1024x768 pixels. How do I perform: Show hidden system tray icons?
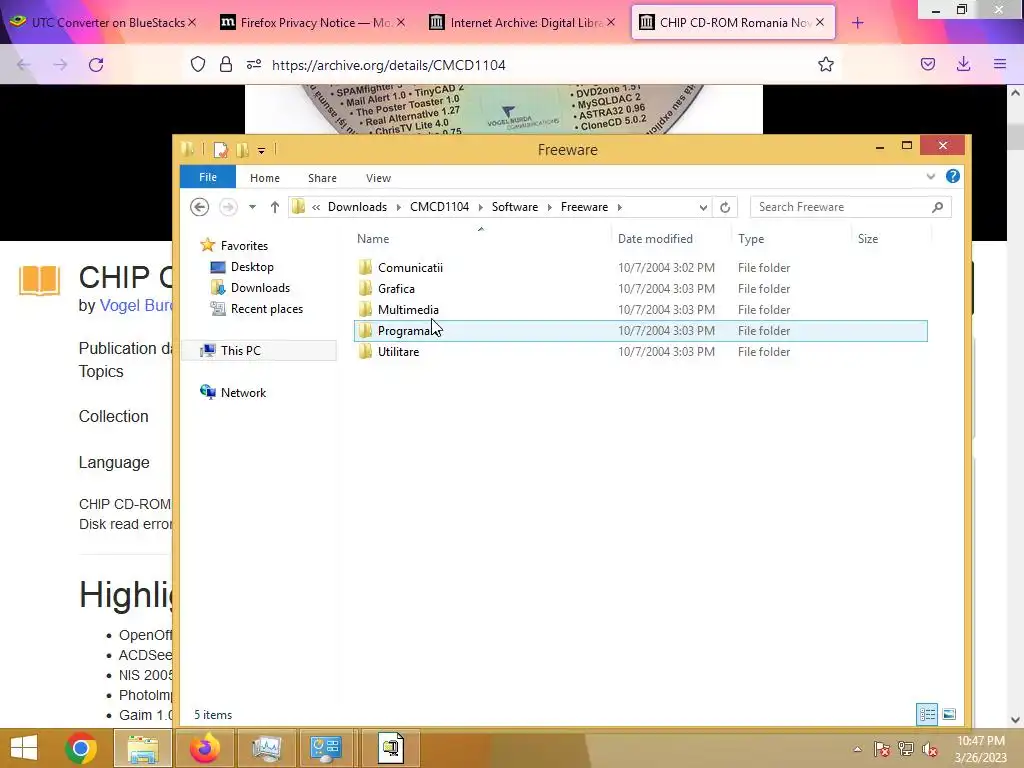(857, 748)
